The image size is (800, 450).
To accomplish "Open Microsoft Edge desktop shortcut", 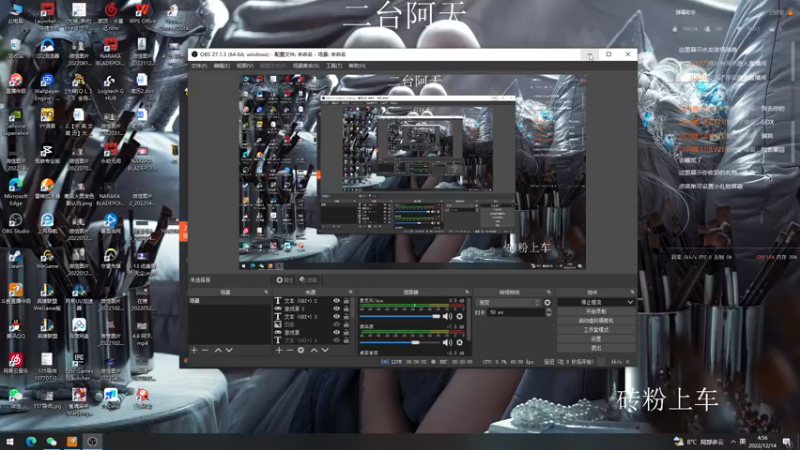I will pos(15,191).
